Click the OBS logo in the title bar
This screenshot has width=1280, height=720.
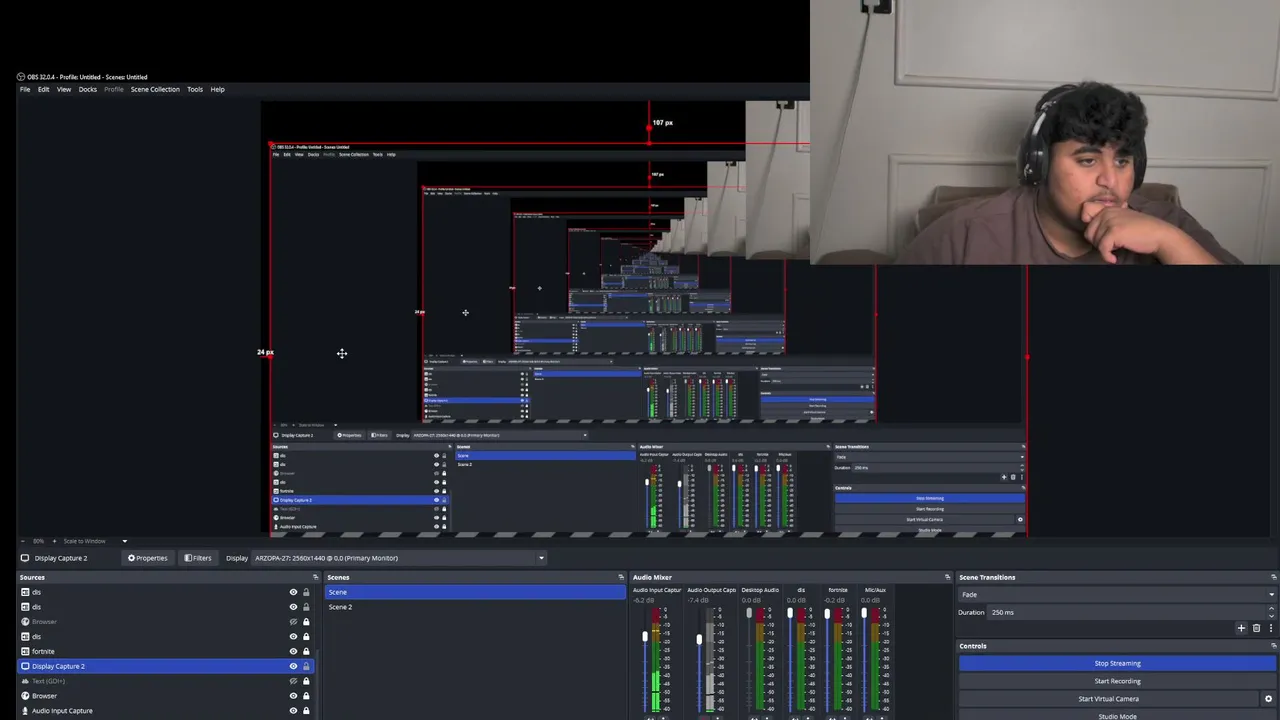21,77
